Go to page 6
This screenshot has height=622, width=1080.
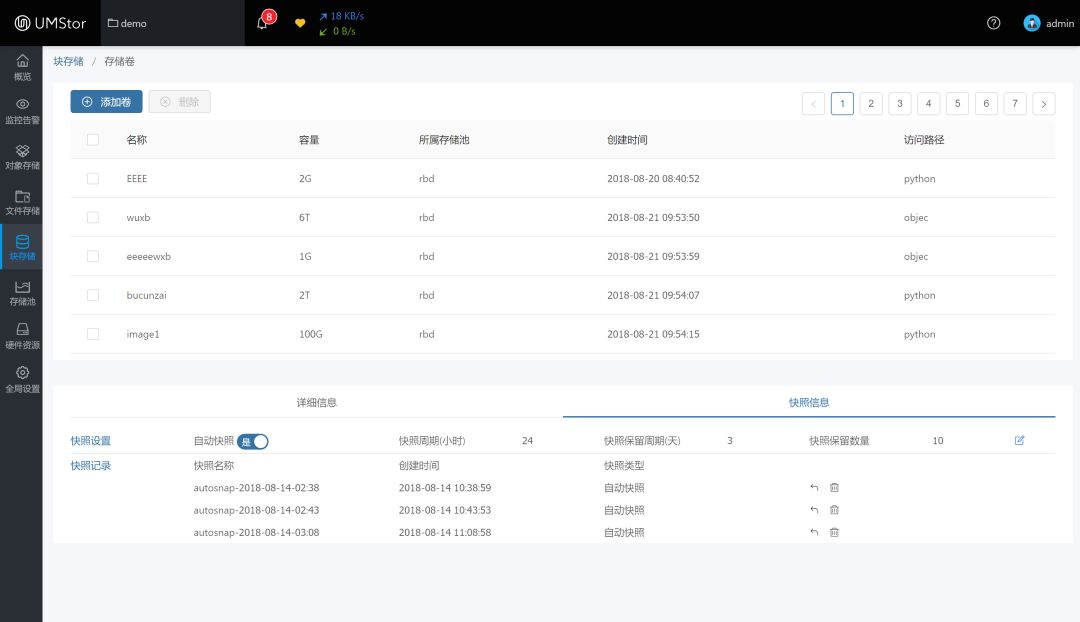[986, 104]
